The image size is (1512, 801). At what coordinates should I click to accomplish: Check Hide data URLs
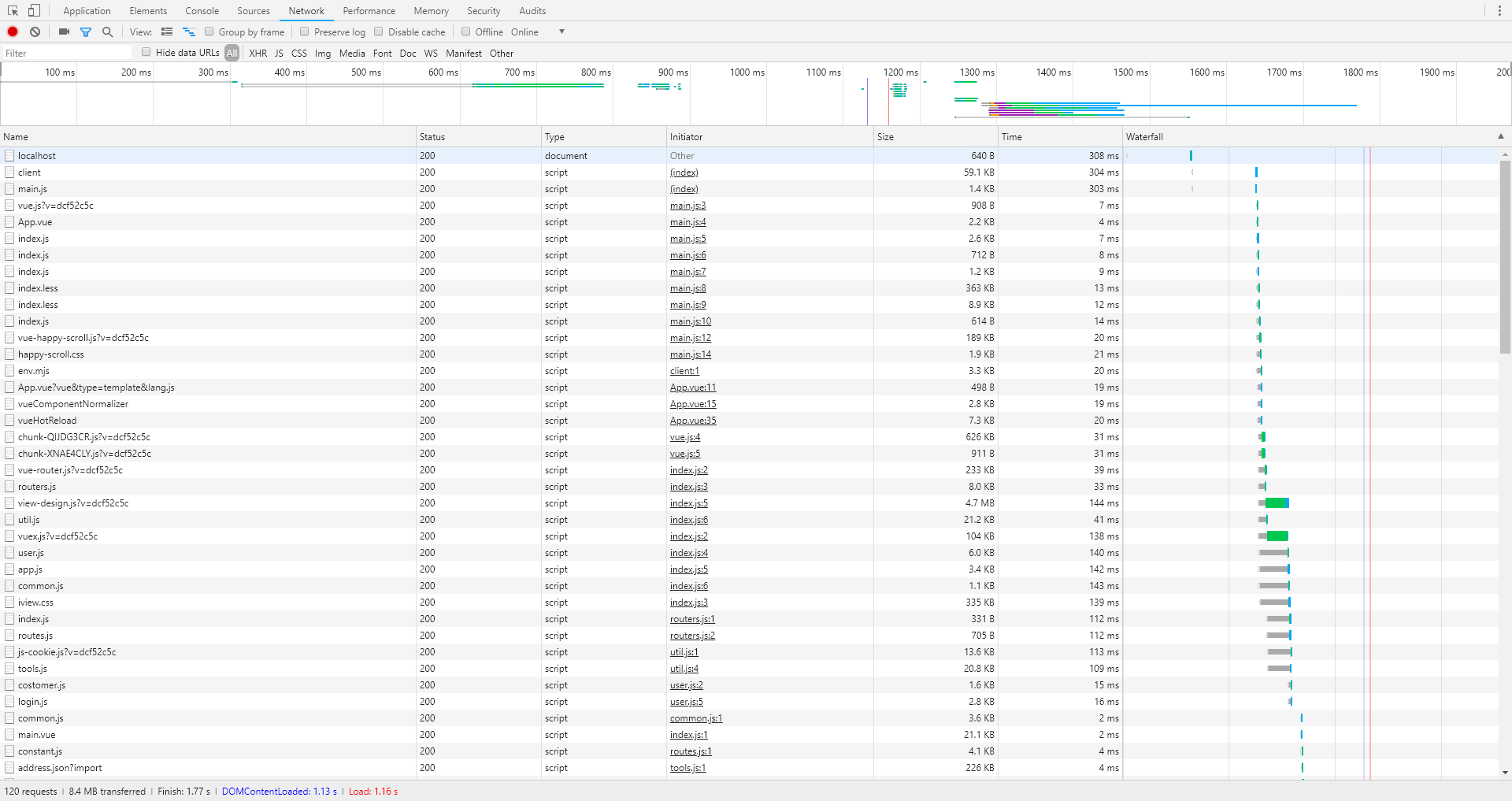pyautogui.click(x=146, y=52)
